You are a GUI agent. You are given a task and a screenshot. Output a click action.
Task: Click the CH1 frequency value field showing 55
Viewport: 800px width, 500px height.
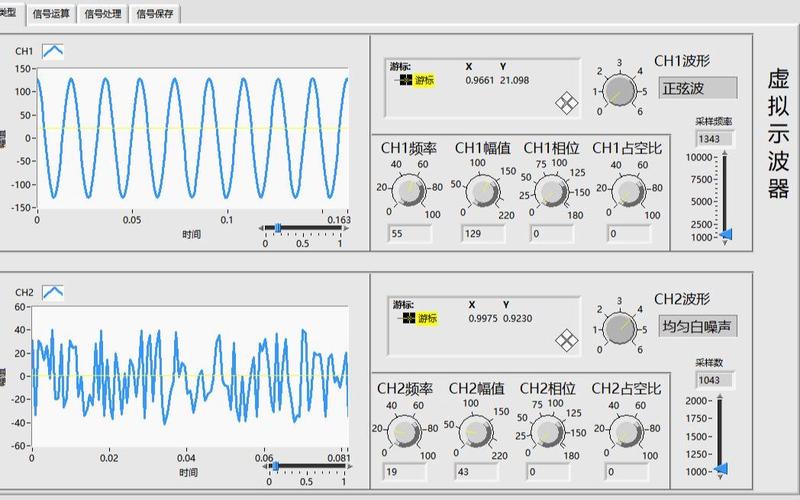410,234
